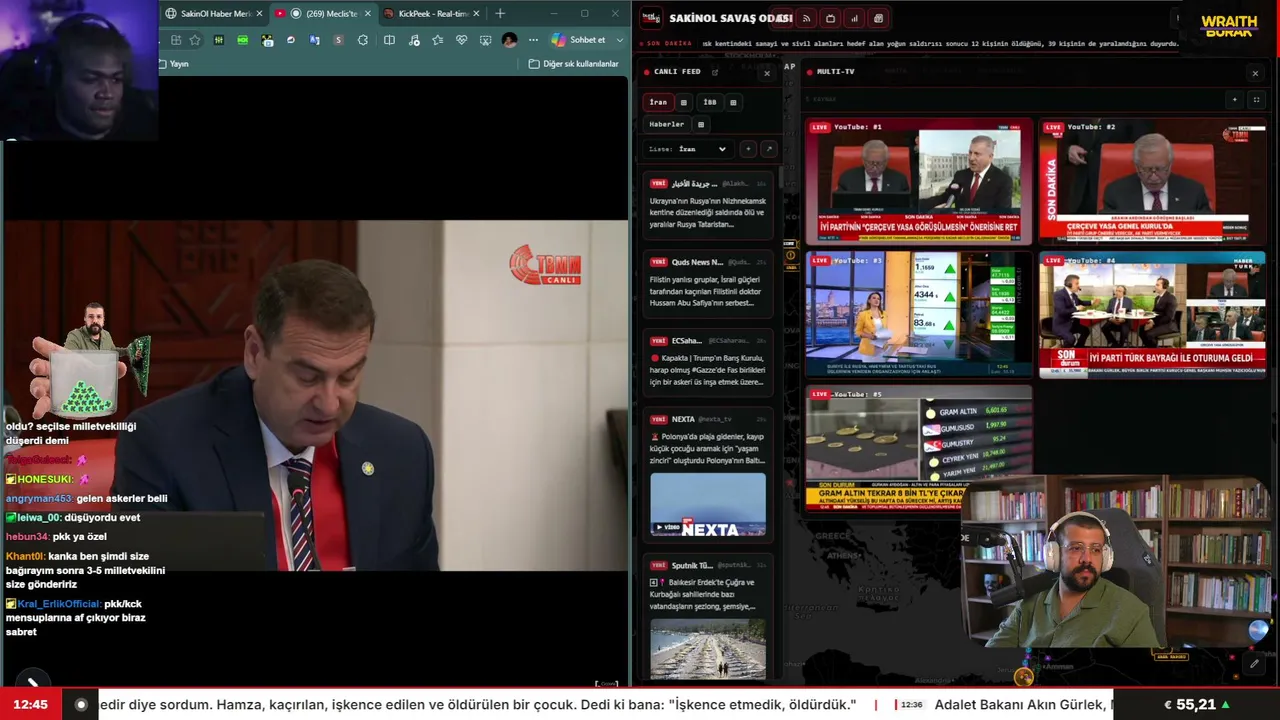Switch to the (269) Meclis'te YouTube tab

pos(322,14)
